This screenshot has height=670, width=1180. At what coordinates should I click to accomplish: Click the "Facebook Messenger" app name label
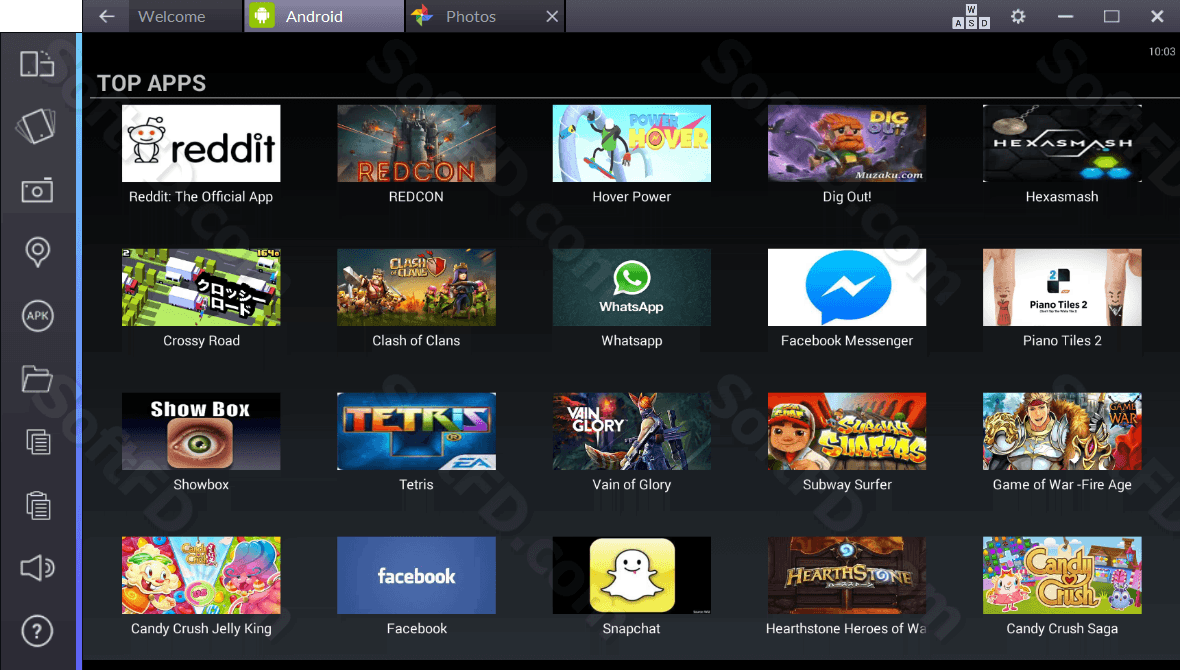pos(847,340)
